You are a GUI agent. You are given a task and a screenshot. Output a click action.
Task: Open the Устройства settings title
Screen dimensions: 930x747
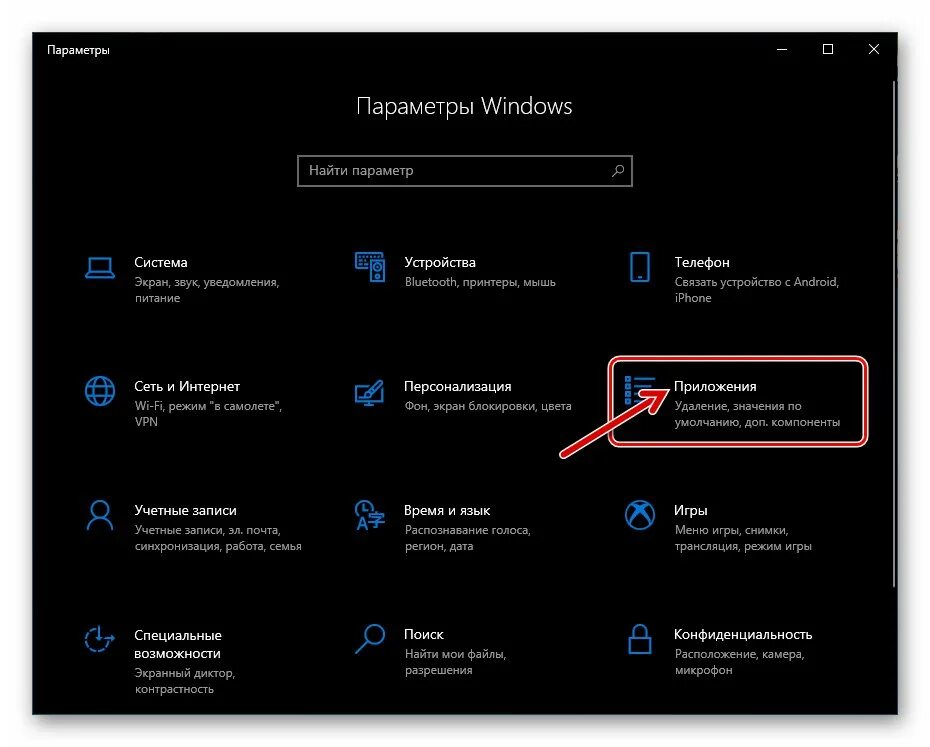coord(439,262)
